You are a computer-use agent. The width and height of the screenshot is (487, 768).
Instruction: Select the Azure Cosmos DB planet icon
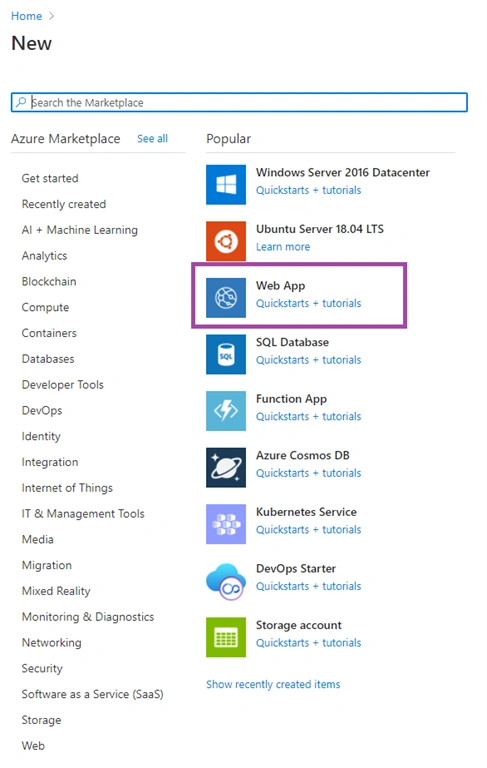point(226,467)
